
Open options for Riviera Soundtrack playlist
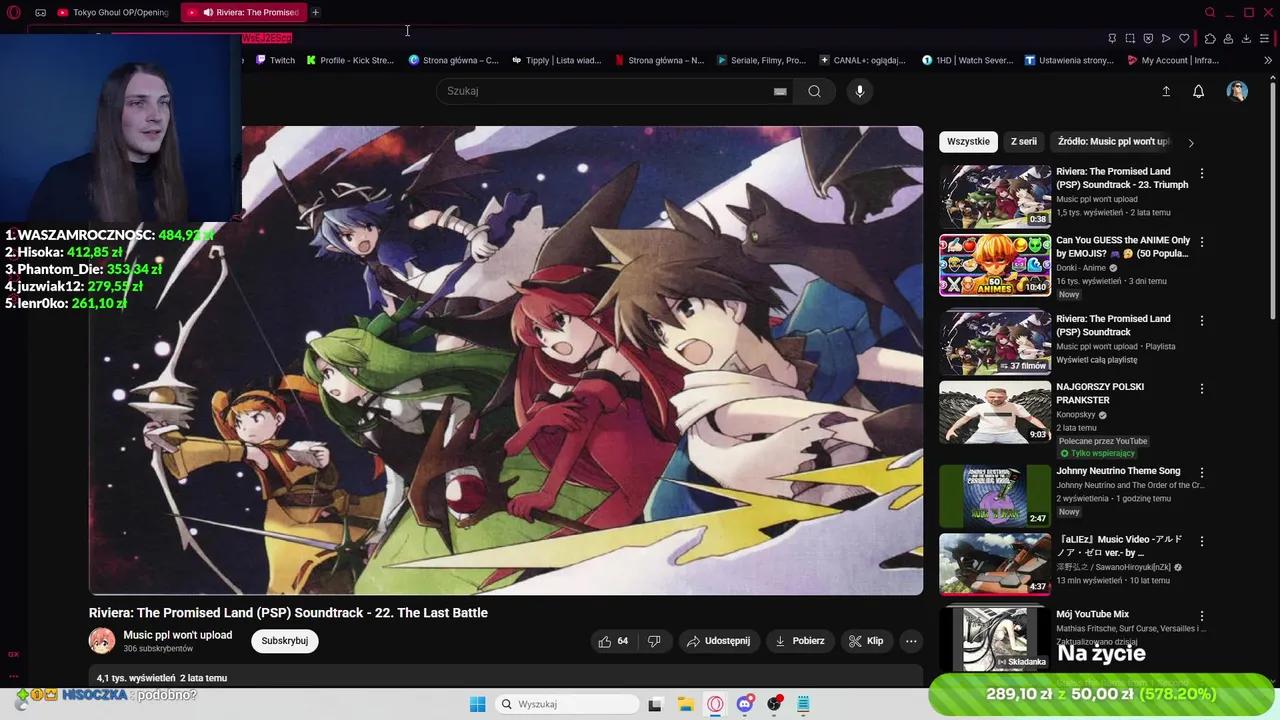[1202, 320]
